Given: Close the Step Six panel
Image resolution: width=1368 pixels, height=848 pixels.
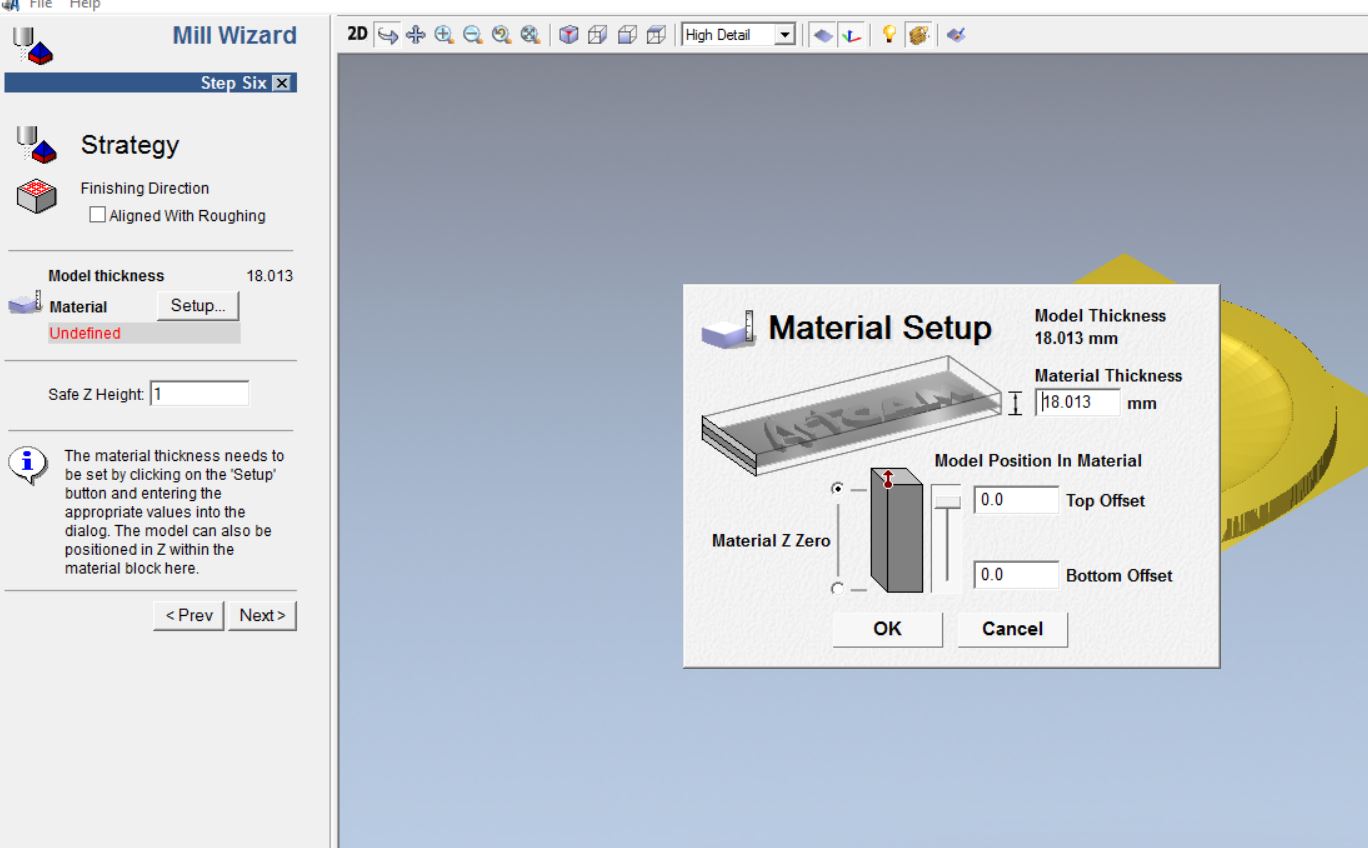Looking at the screenshot, I should (282, 83).
